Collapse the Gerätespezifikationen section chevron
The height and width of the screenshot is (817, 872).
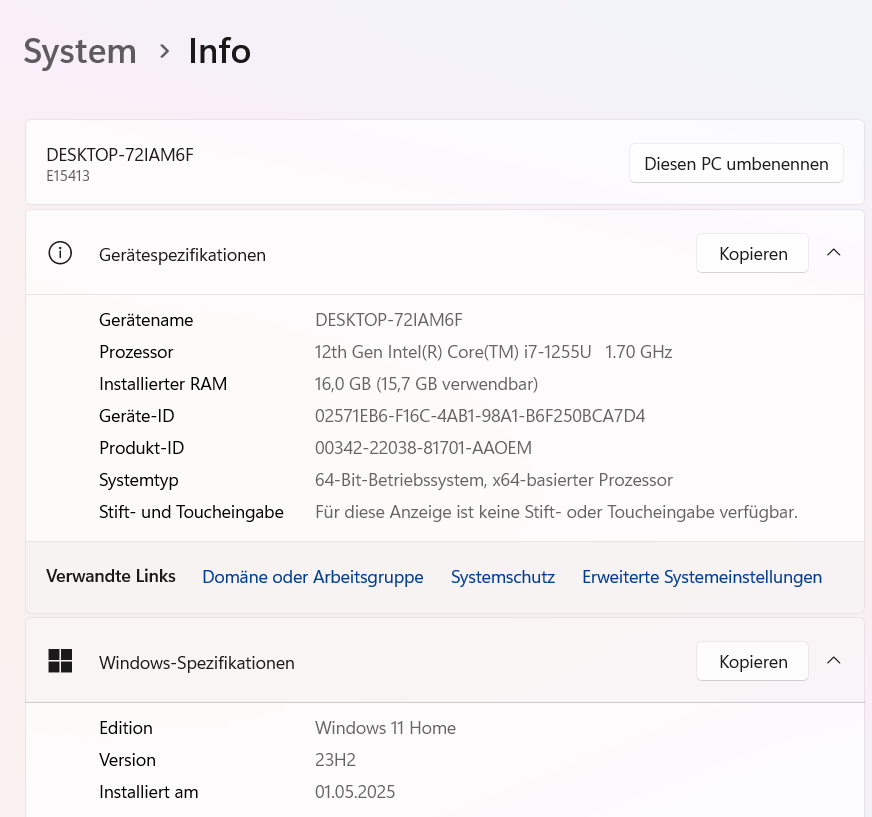(x=833, y=253)
